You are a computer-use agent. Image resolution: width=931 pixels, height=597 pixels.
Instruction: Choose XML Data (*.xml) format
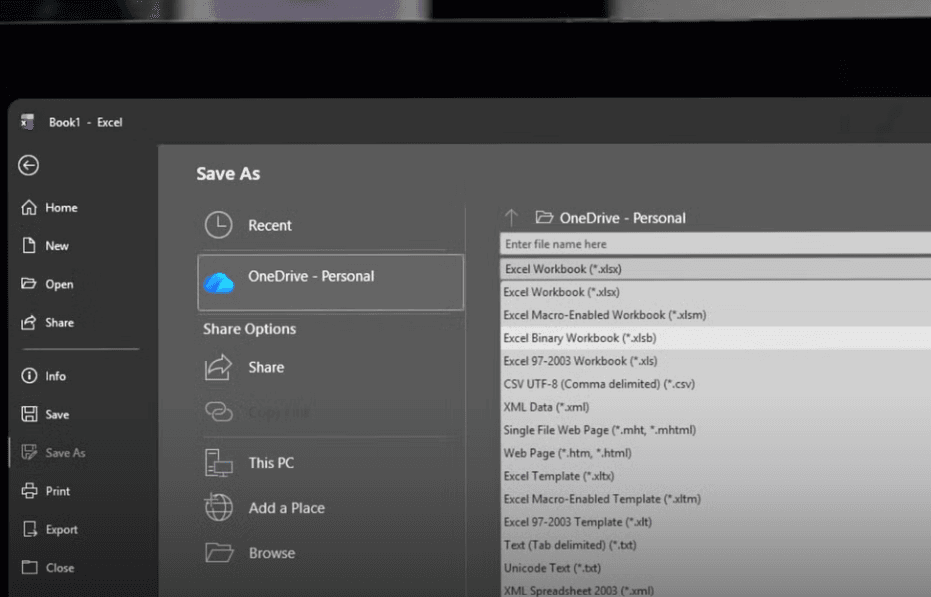715,407
